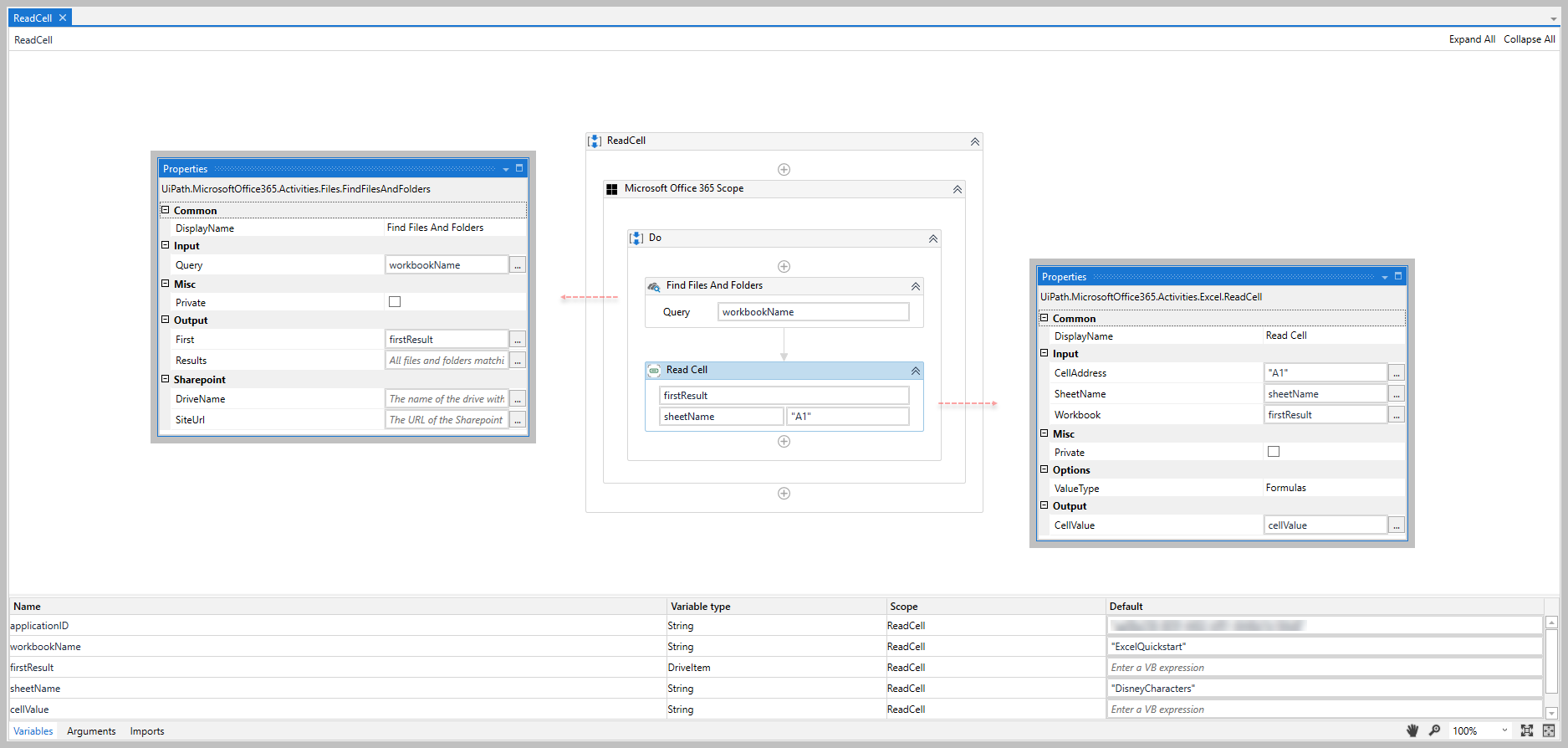Open the zoom percentage dropdown

(x=1504, y=730)
